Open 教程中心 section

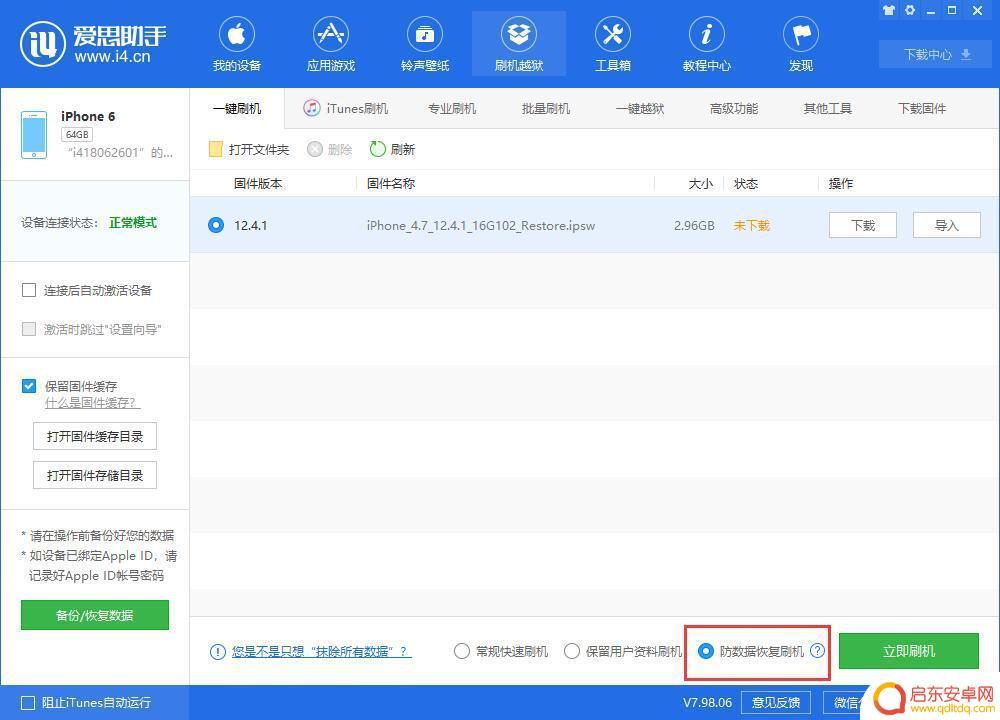[706, 44]
